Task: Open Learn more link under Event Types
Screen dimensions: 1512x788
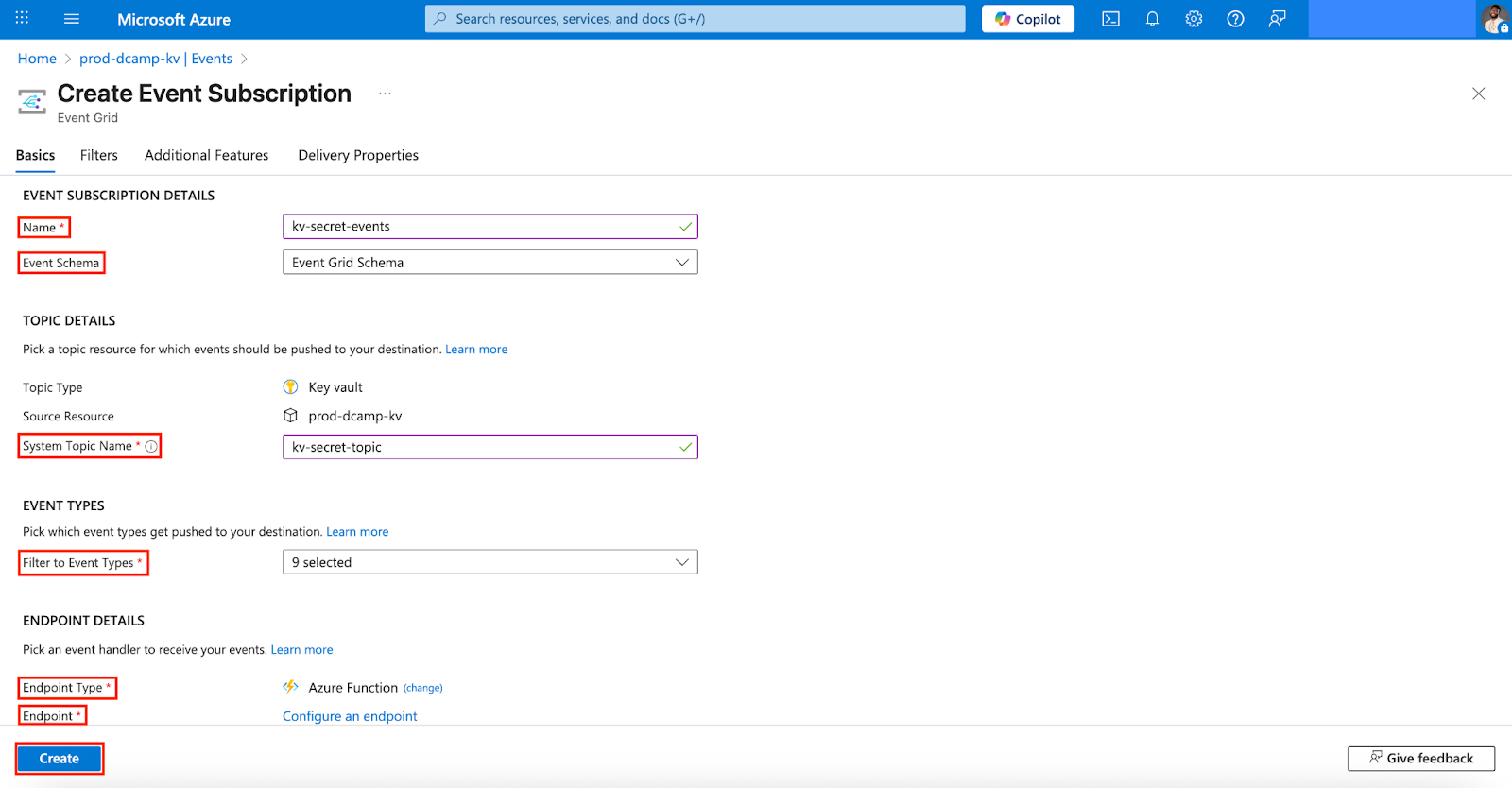Action: click(x=357, y=532)
